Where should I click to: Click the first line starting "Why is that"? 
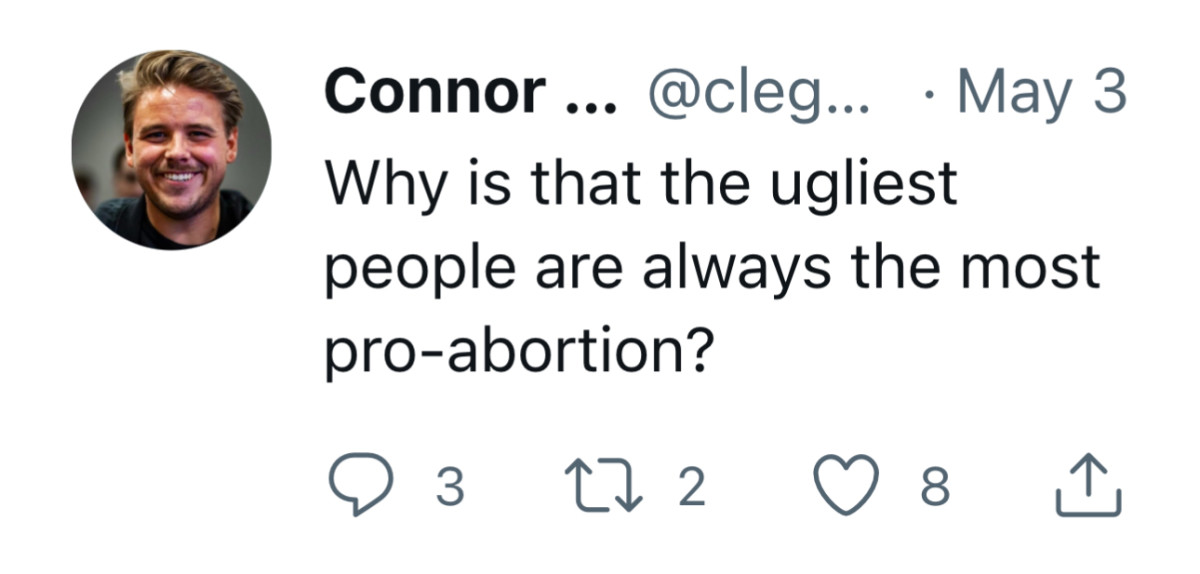pyautogui.click(x=640, y=187)
